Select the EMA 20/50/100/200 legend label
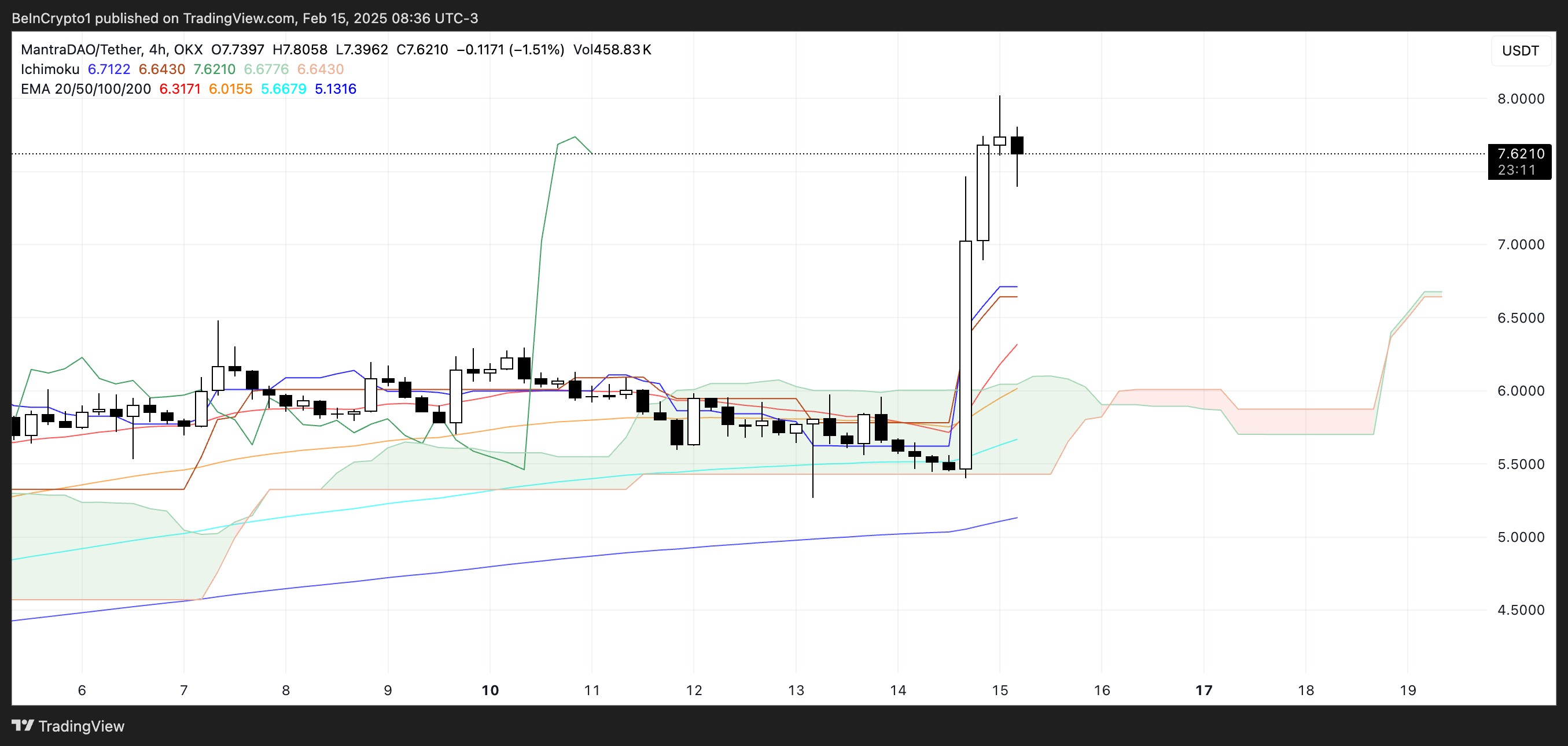 point(86,89)
